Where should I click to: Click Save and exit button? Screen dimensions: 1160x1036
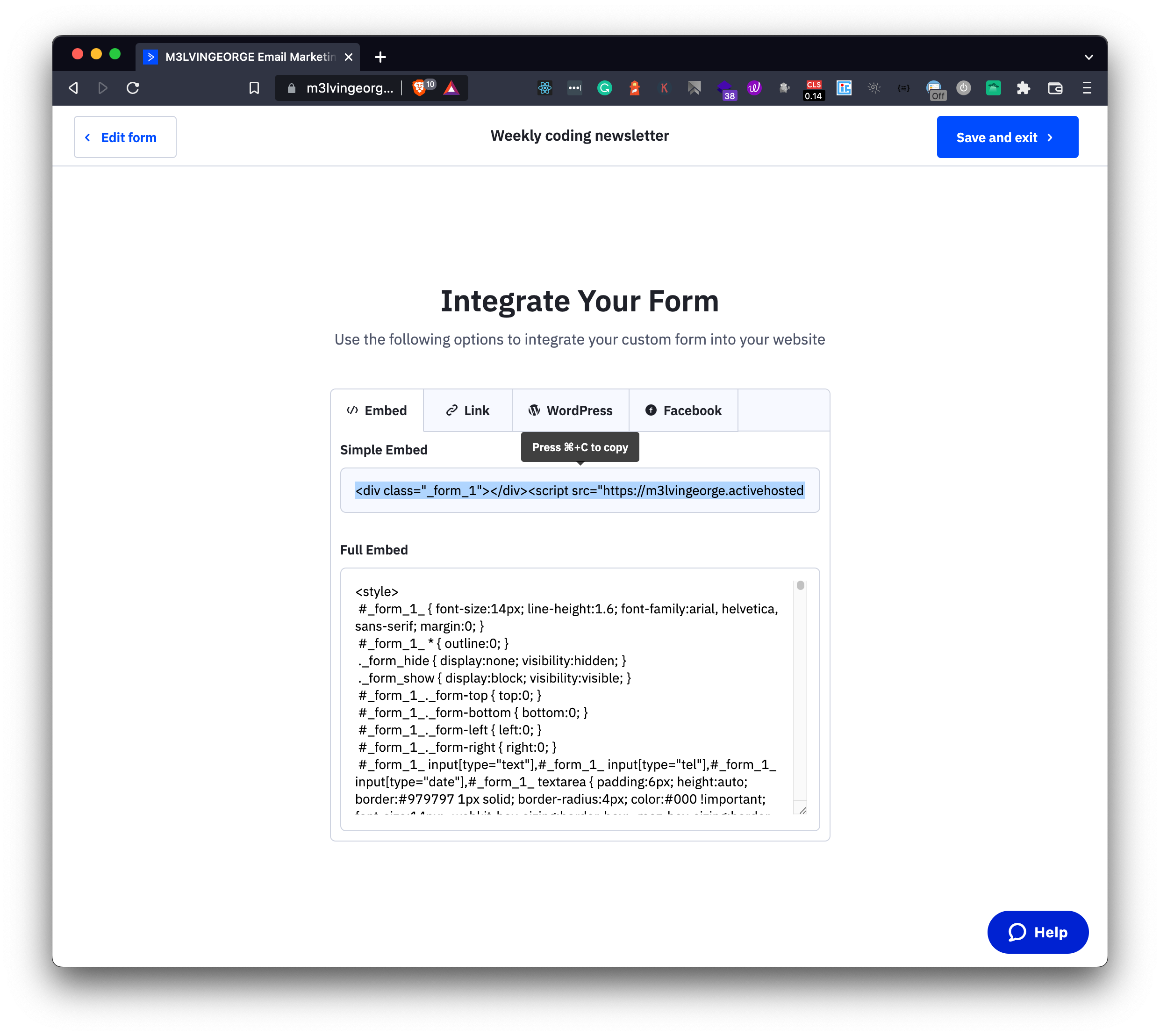pyautogui.click(x=1008, y=137)
